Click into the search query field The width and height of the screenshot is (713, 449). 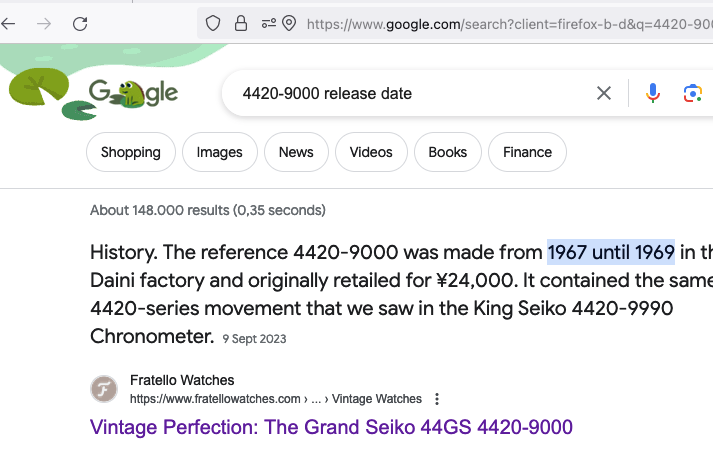tap(409, 93)
